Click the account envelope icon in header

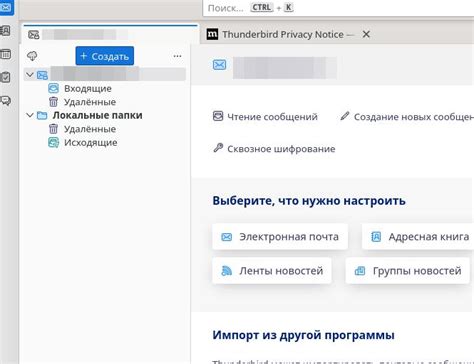219,65
